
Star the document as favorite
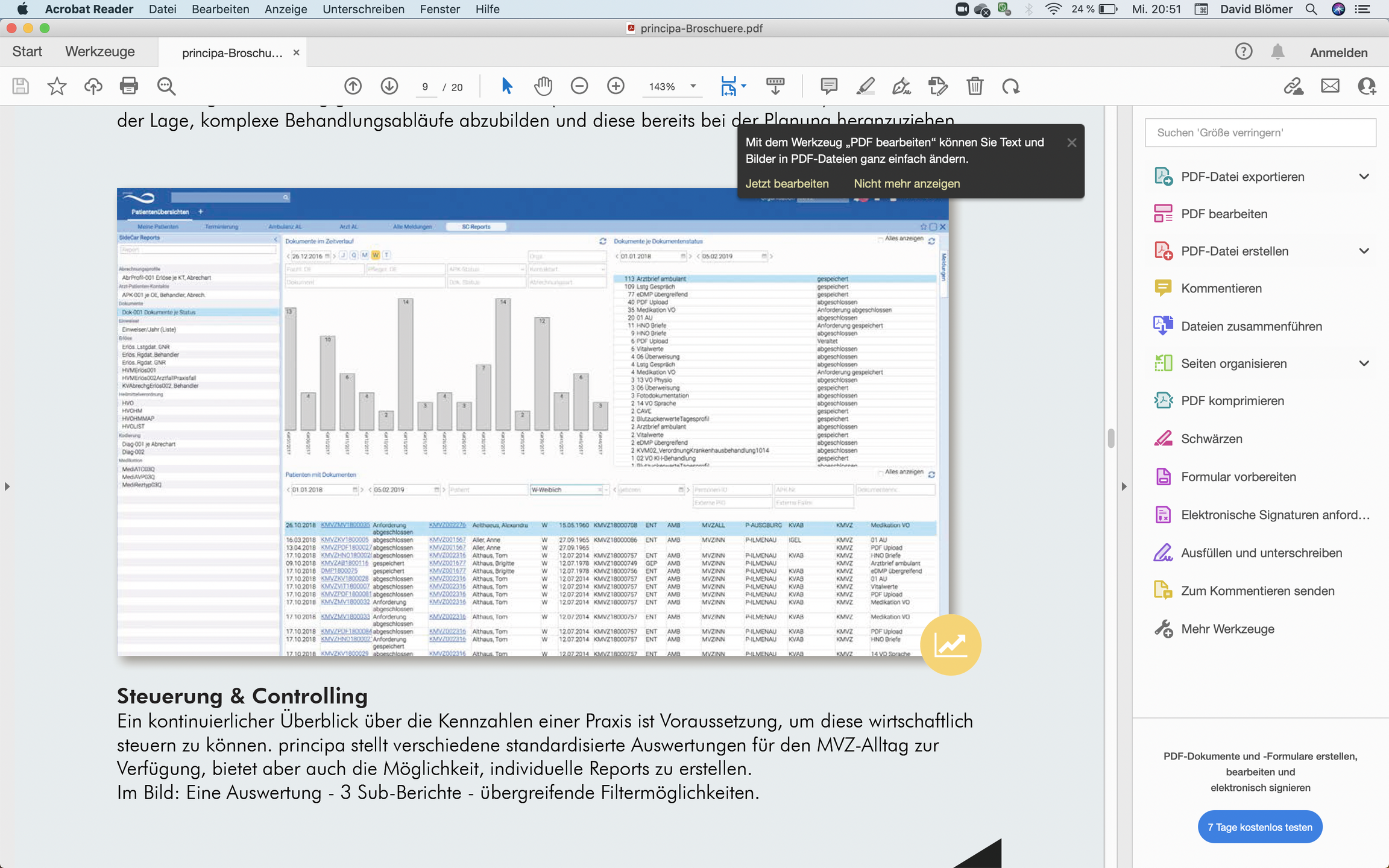57,86
